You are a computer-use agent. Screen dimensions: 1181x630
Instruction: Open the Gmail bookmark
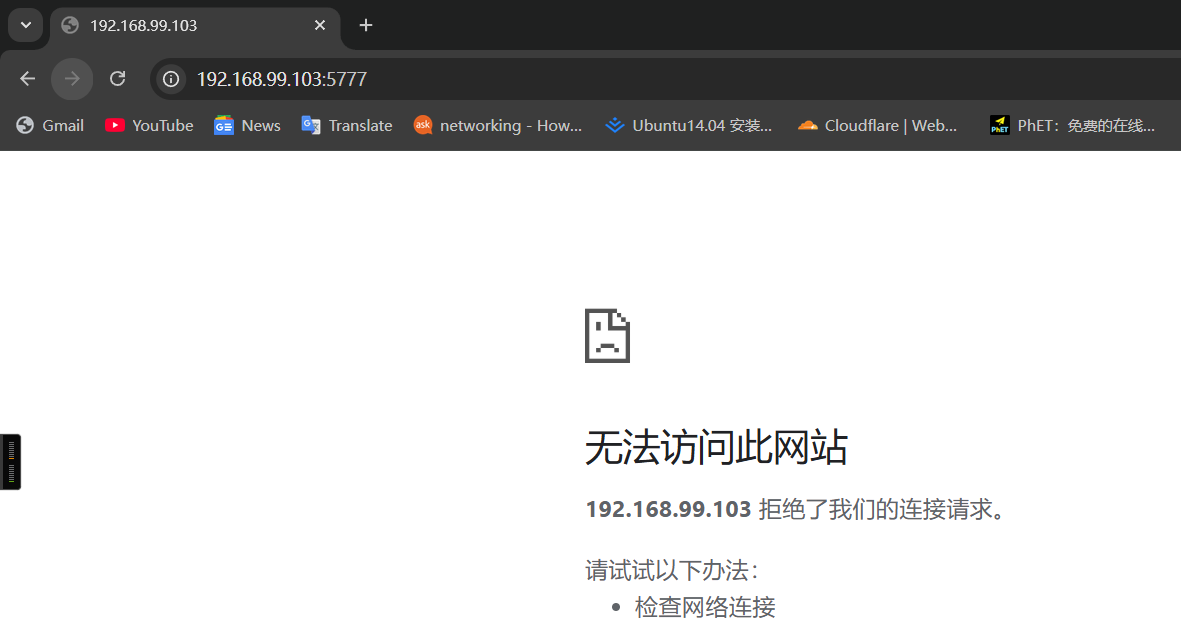point(50,126)
